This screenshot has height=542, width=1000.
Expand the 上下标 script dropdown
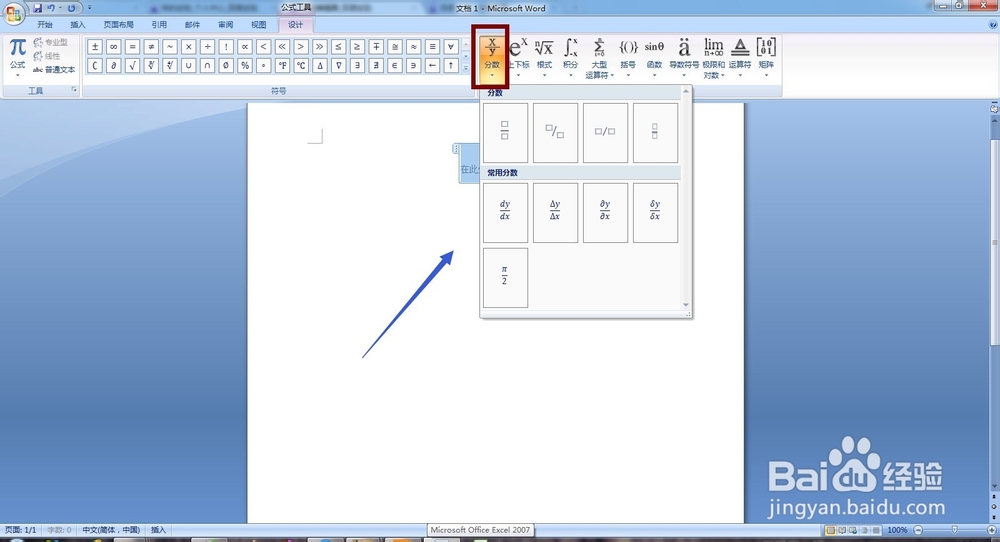519,58
